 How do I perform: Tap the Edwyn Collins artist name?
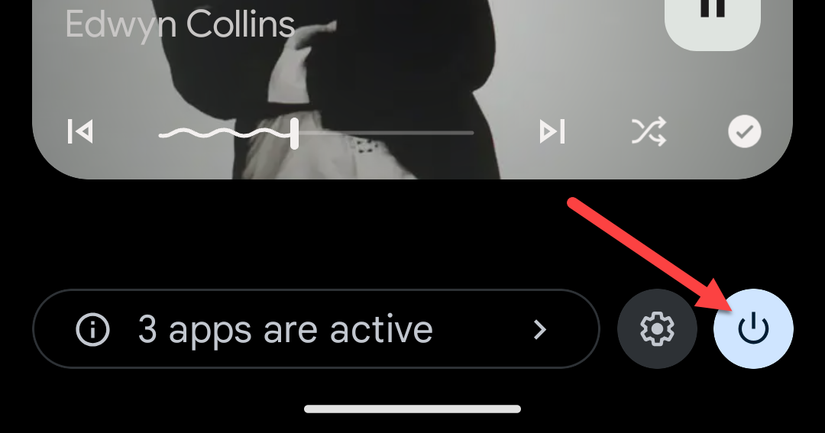[x=180, y=24]
